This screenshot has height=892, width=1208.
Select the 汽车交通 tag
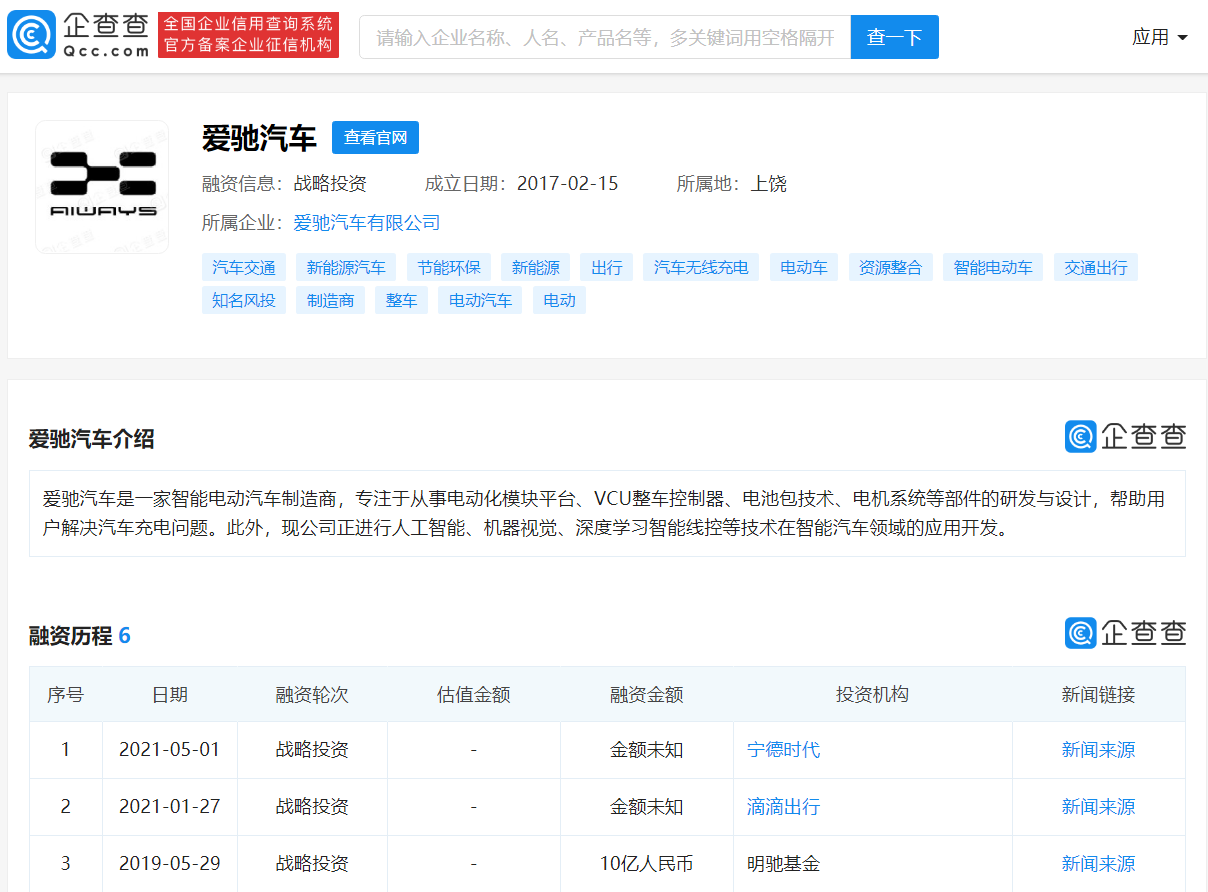pyautogui.click(x=244, y=267)
